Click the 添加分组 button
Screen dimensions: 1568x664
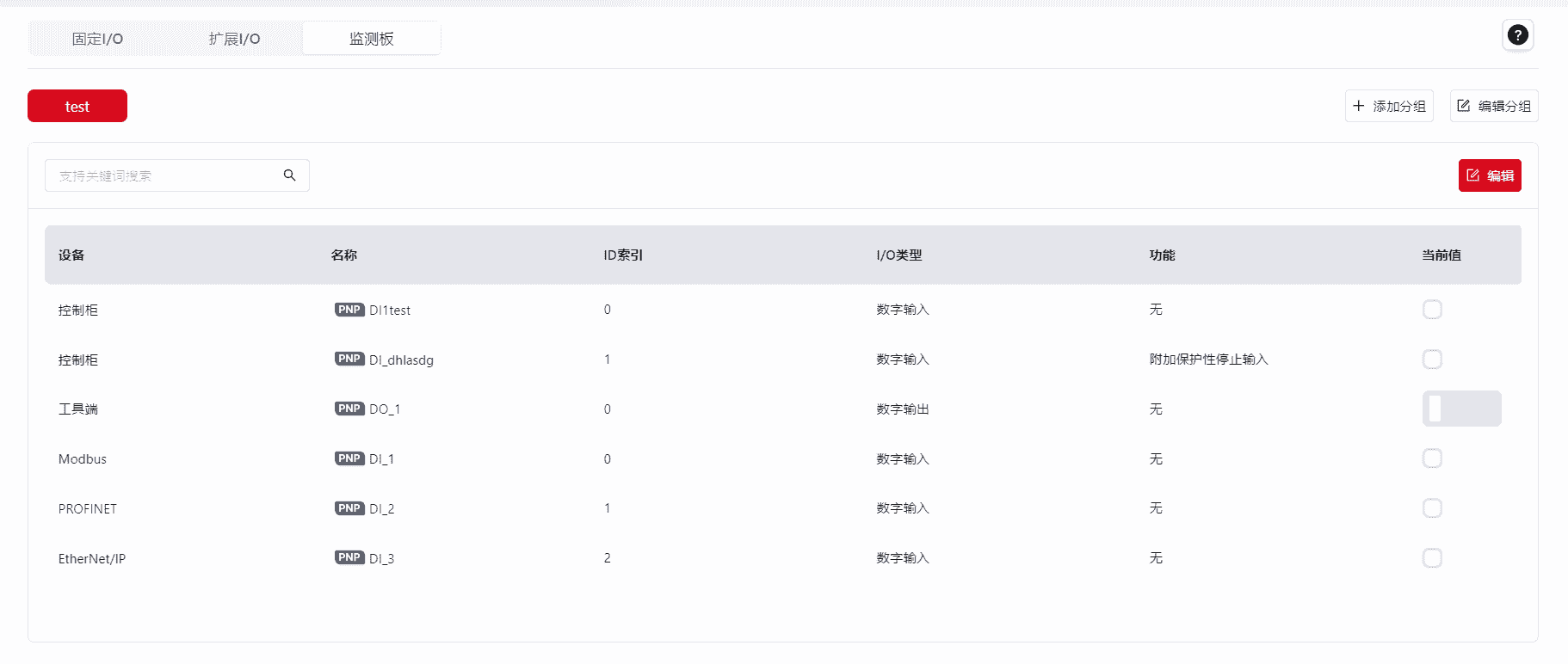[1389, 106]
